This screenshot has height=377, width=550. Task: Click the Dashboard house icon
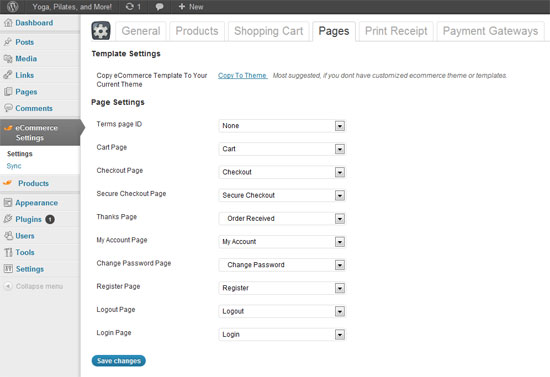pos(8,23)
